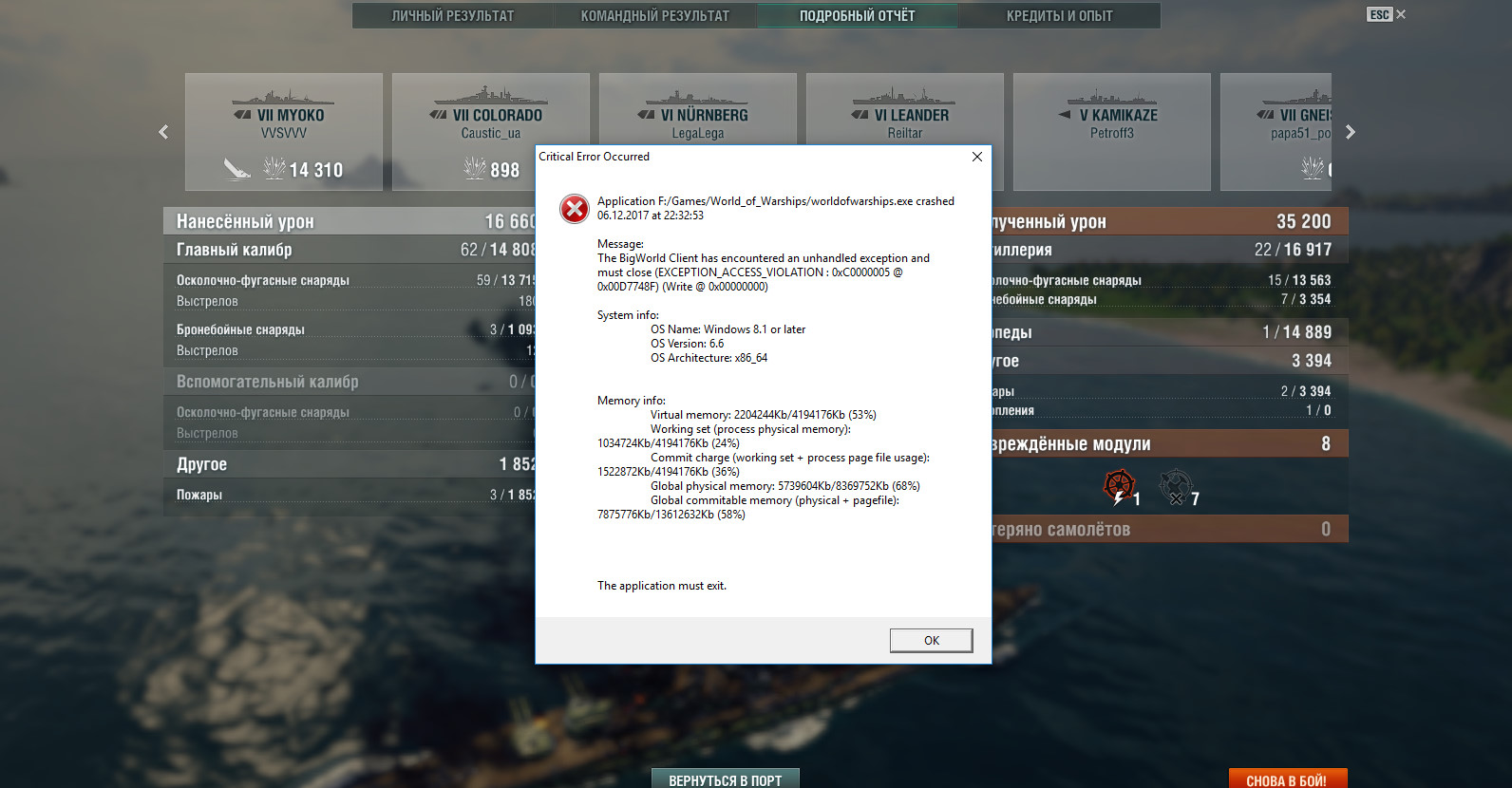Click the OS Version: 6.6 line

[687, 344]
